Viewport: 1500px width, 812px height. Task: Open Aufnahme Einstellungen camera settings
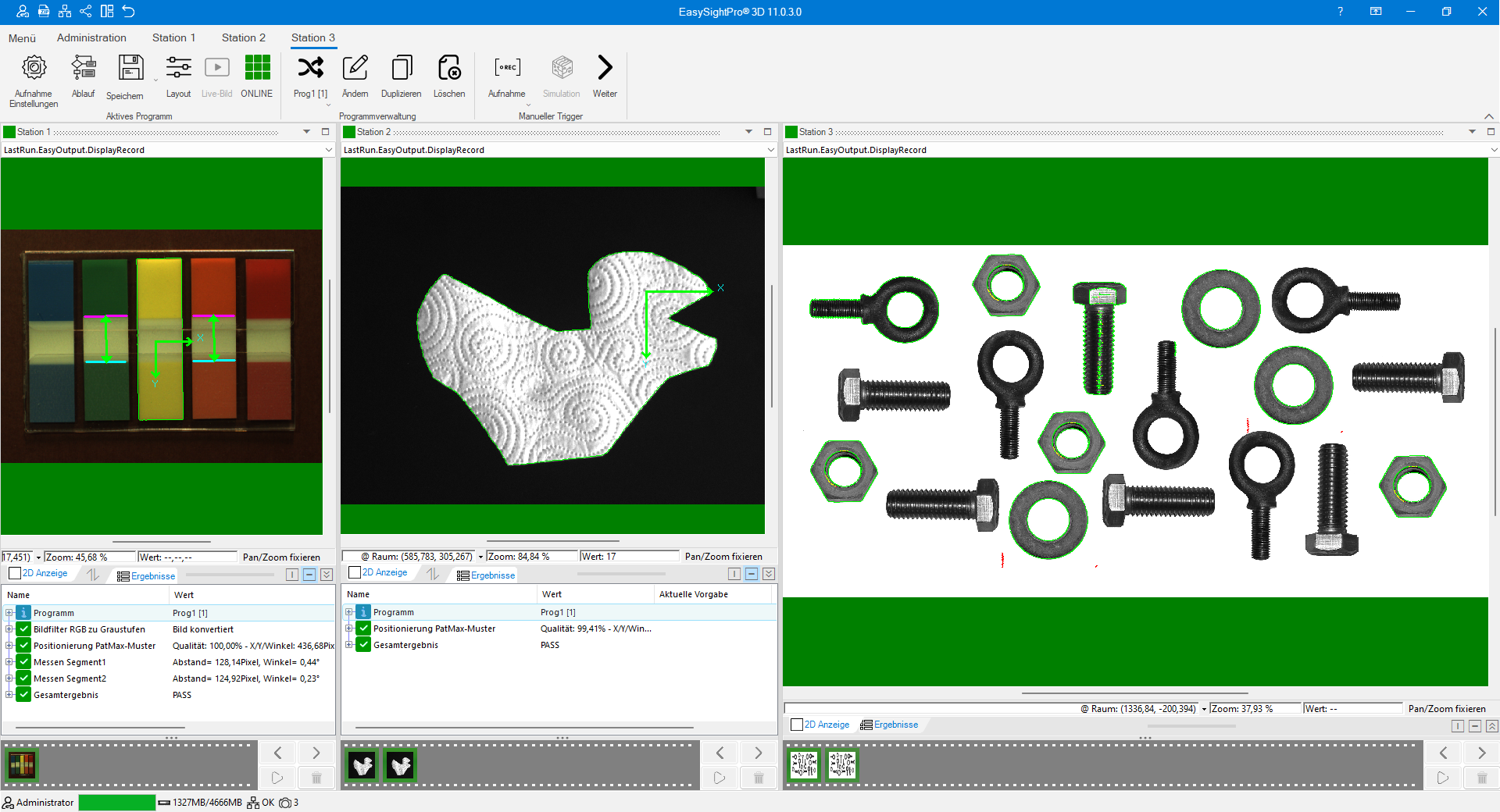coord(34,69)
